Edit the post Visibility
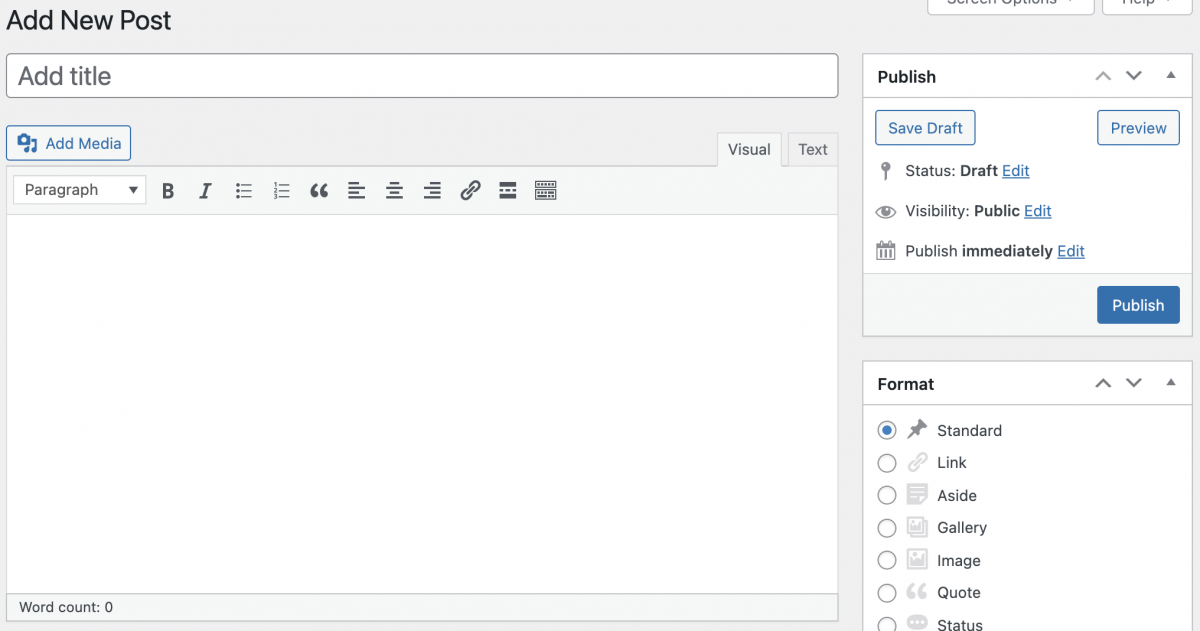The height and width of the screenshot is (631, 1200). (x=1038, y=211)
